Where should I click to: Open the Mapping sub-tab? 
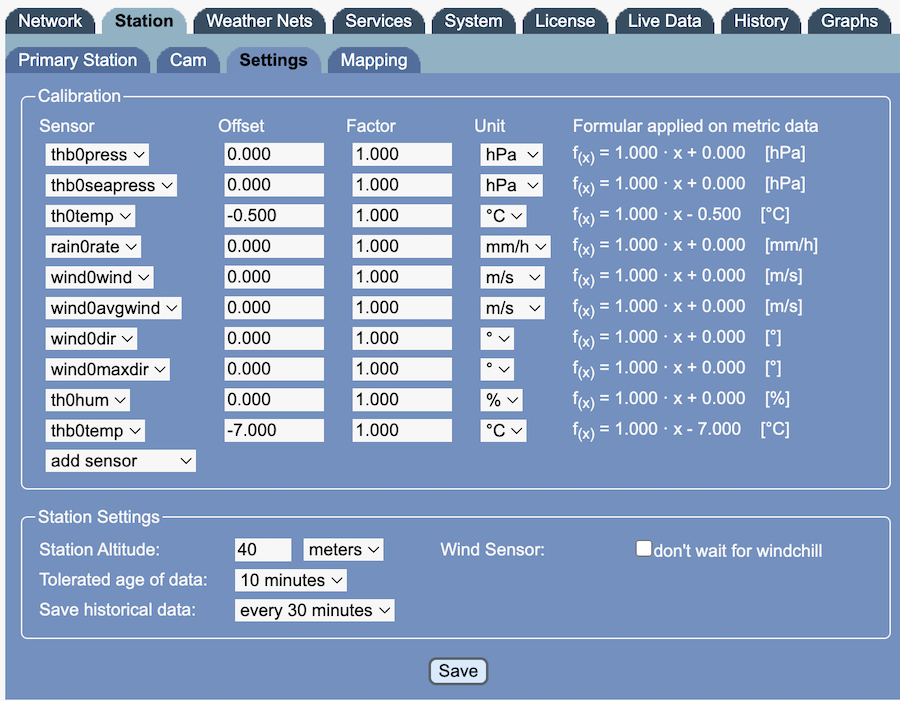pyautogui.click(x=374, y=60)
